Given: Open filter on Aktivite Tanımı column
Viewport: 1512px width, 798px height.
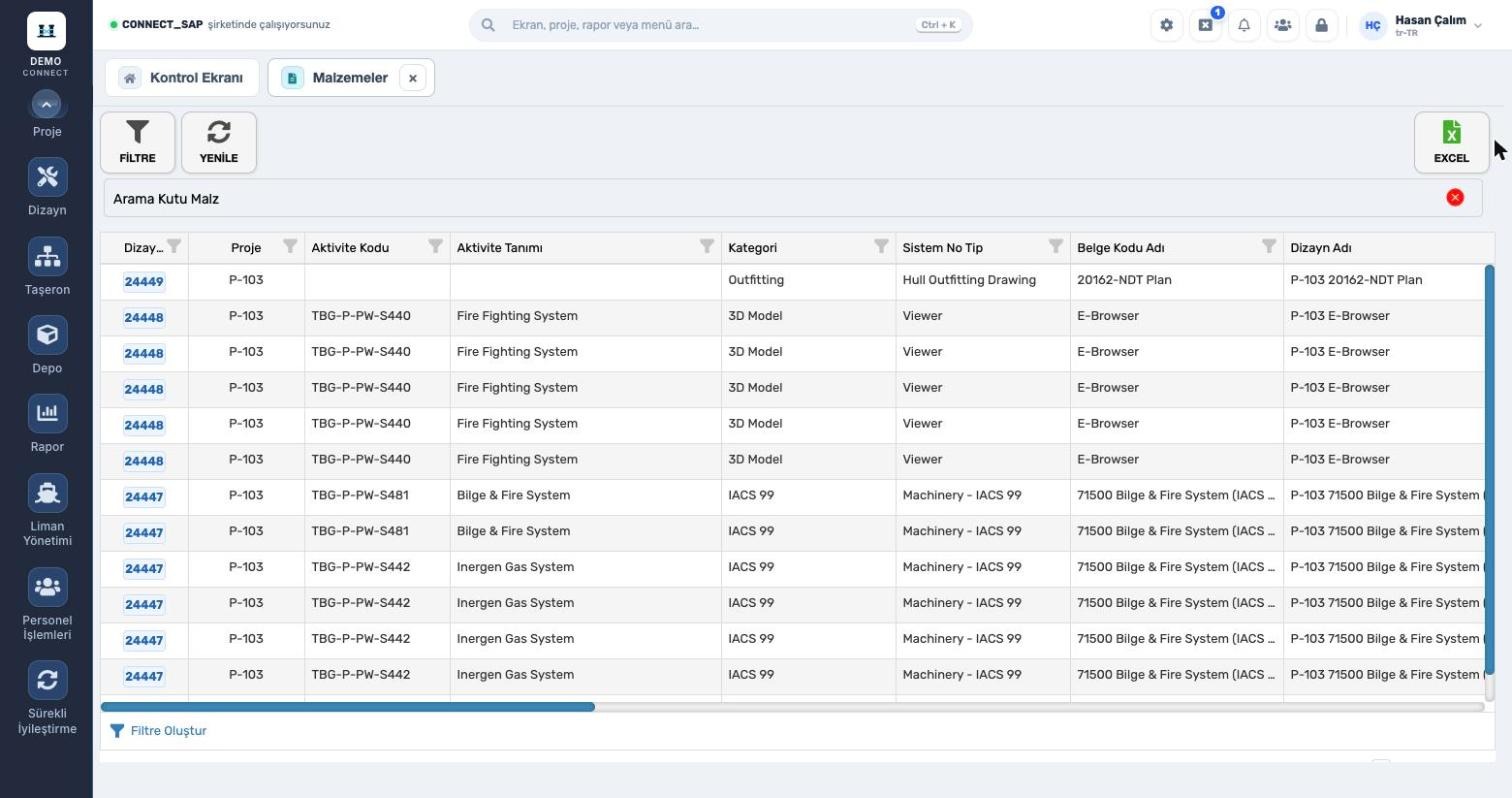Looking at the screenshot, I should point(707,246).
